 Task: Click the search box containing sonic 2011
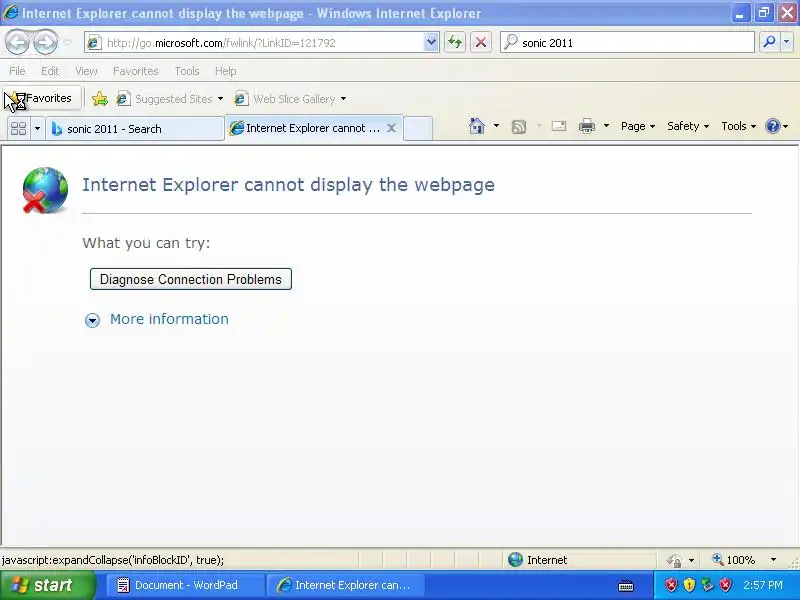coord(628,43)
